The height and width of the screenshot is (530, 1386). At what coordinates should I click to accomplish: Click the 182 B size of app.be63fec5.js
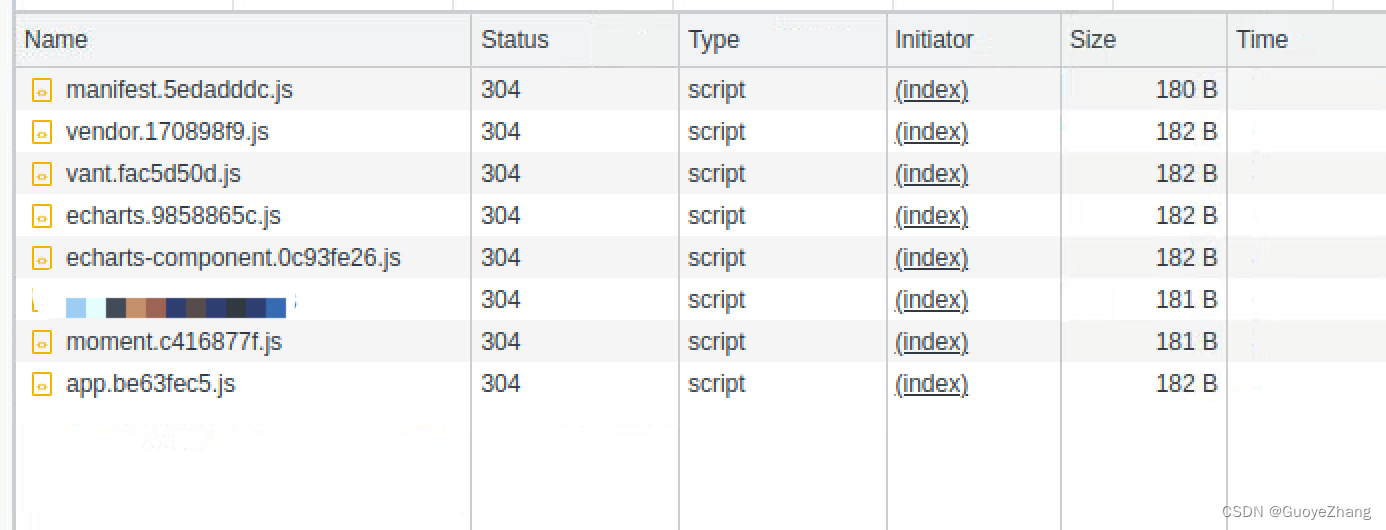tap(1186, 384)
